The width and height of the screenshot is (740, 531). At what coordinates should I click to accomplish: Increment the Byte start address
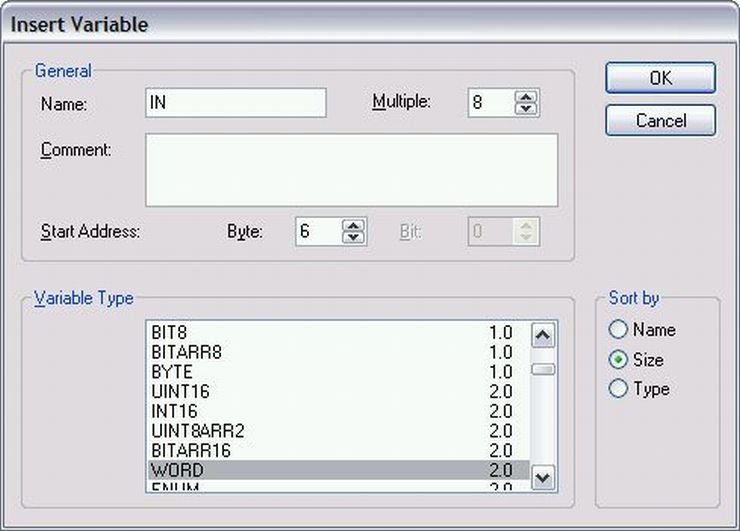(353, 226)
